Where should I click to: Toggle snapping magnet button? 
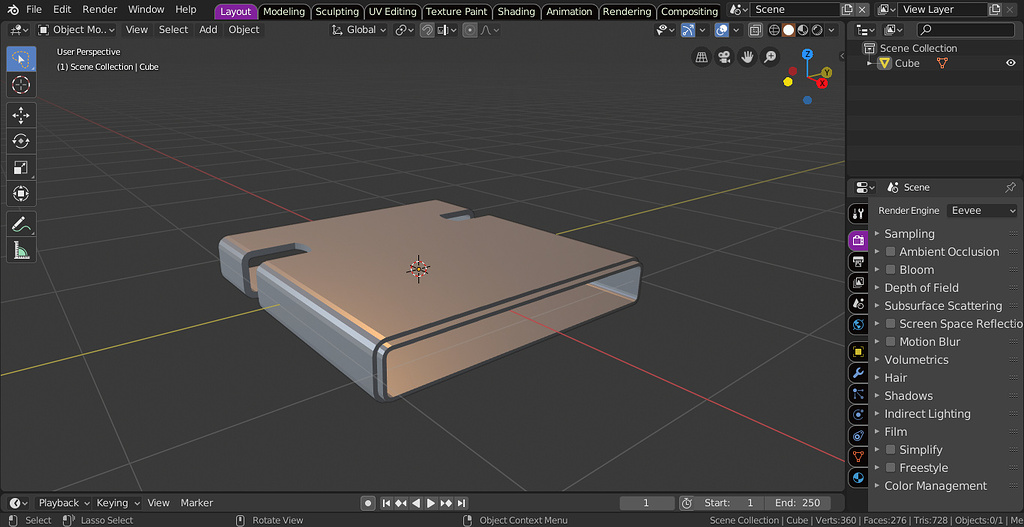pyautogui.click(x=427, y=30)
